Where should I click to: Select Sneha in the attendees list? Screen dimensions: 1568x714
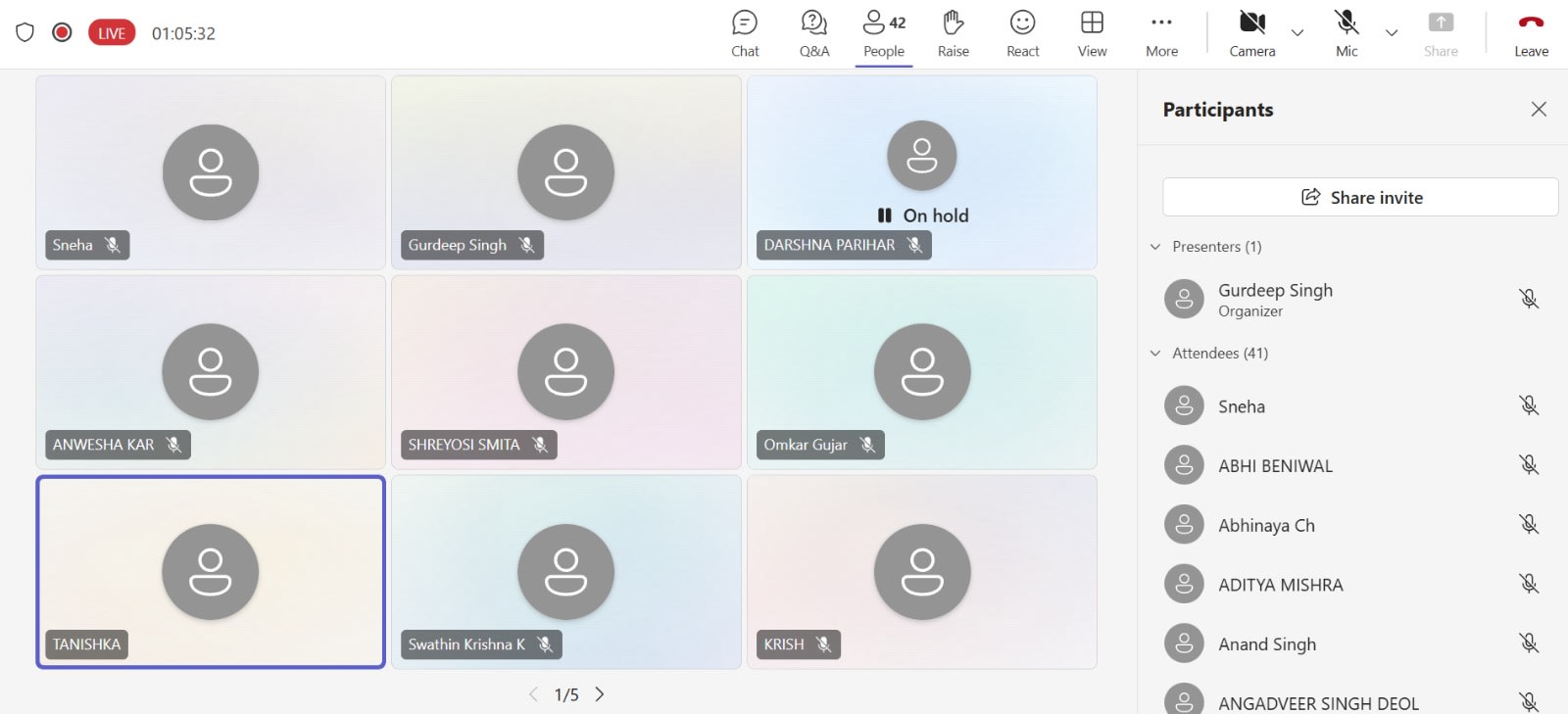click(1352, 405)
